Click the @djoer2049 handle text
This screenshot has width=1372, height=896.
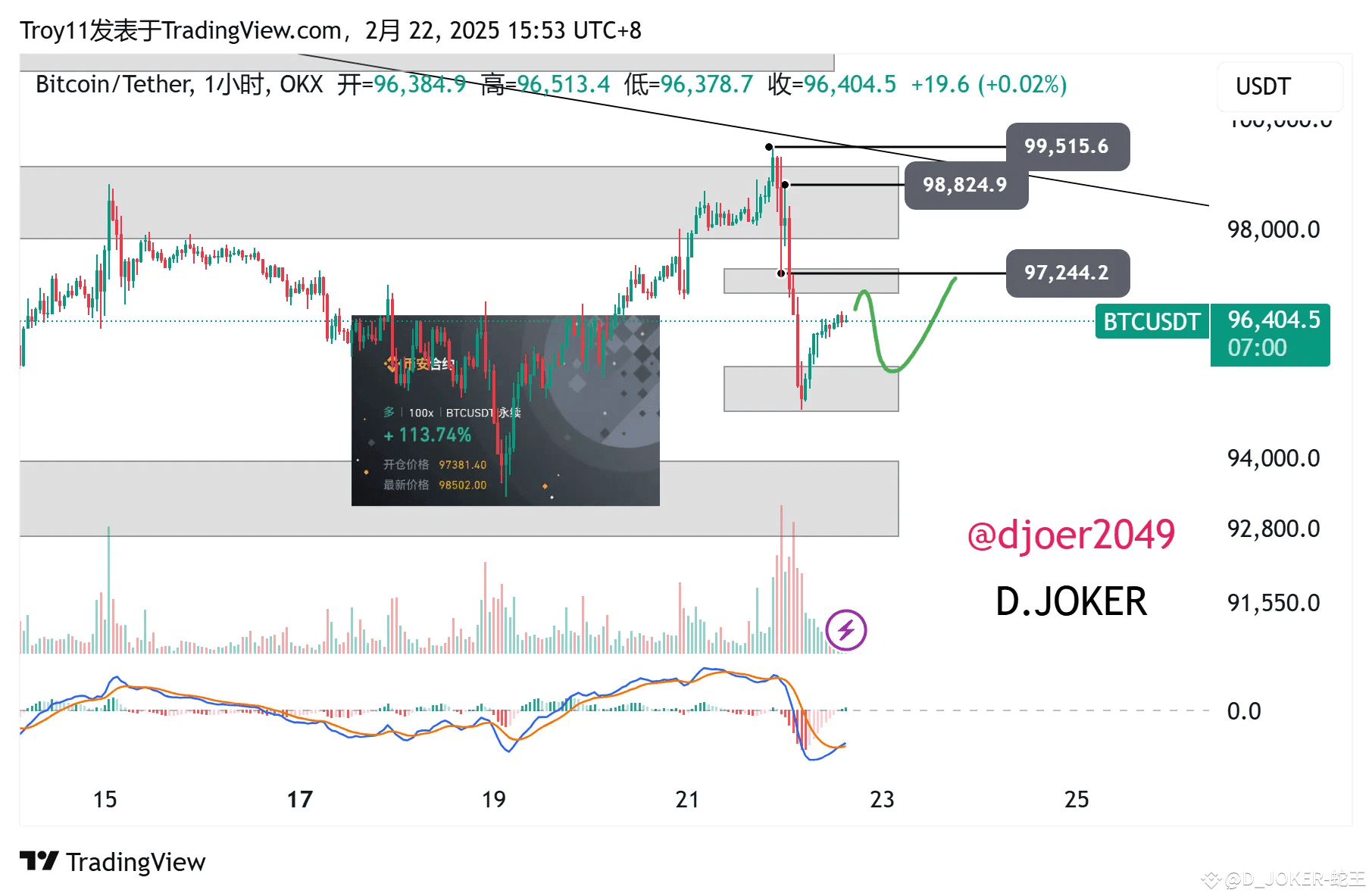pyautogui.click(x=1071, y=535)
